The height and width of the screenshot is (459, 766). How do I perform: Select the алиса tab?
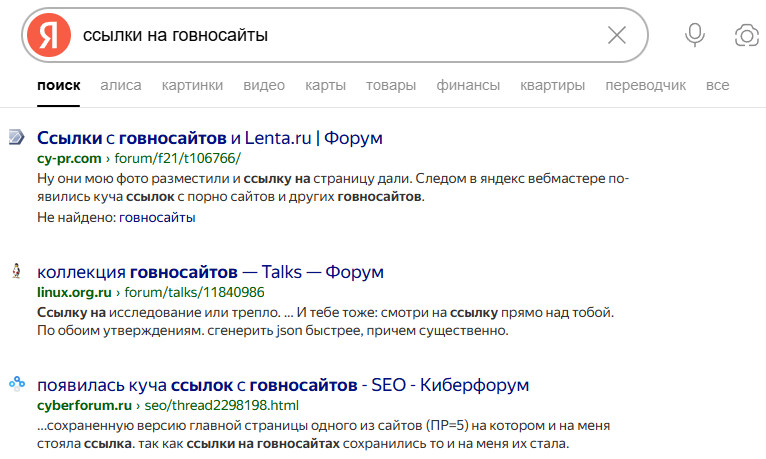coord(121,86)
